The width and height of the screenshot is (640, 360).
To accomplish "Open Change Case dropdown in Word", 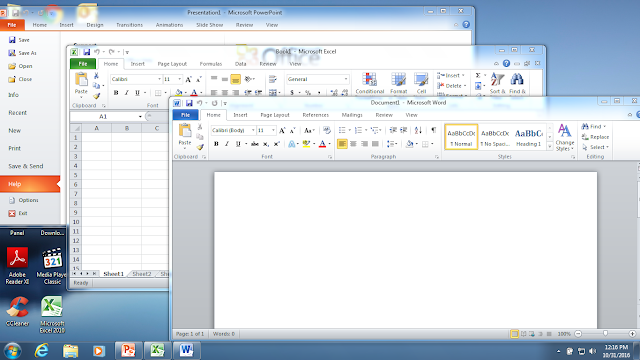I will (309, 131).
